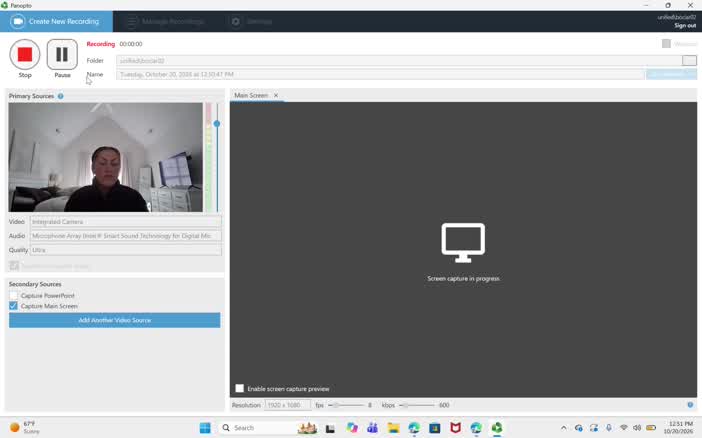Click the OneDrive tray icon

(x=578, y=428)
